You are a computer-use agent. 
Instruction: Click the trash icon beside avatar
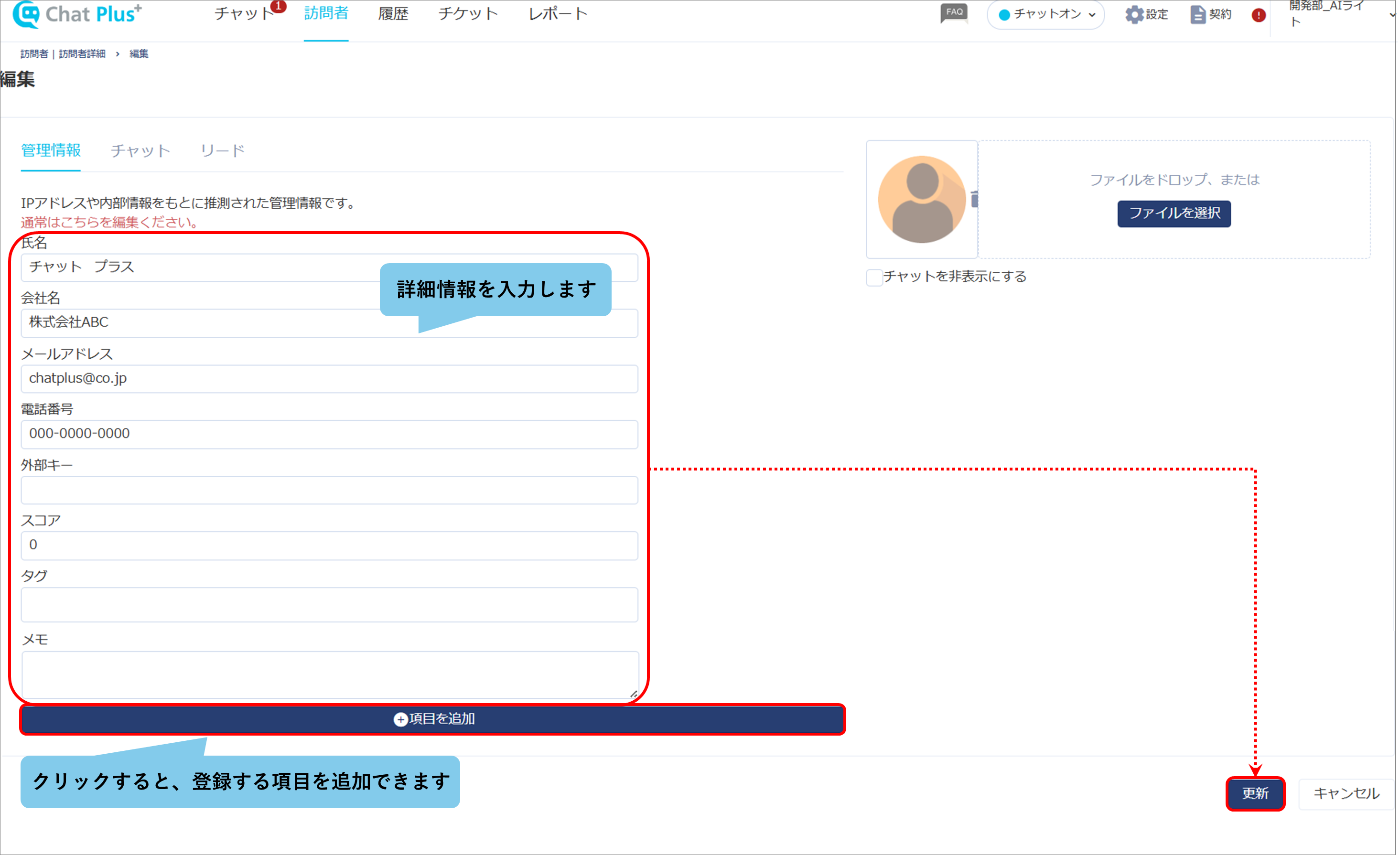pos(974,199)
